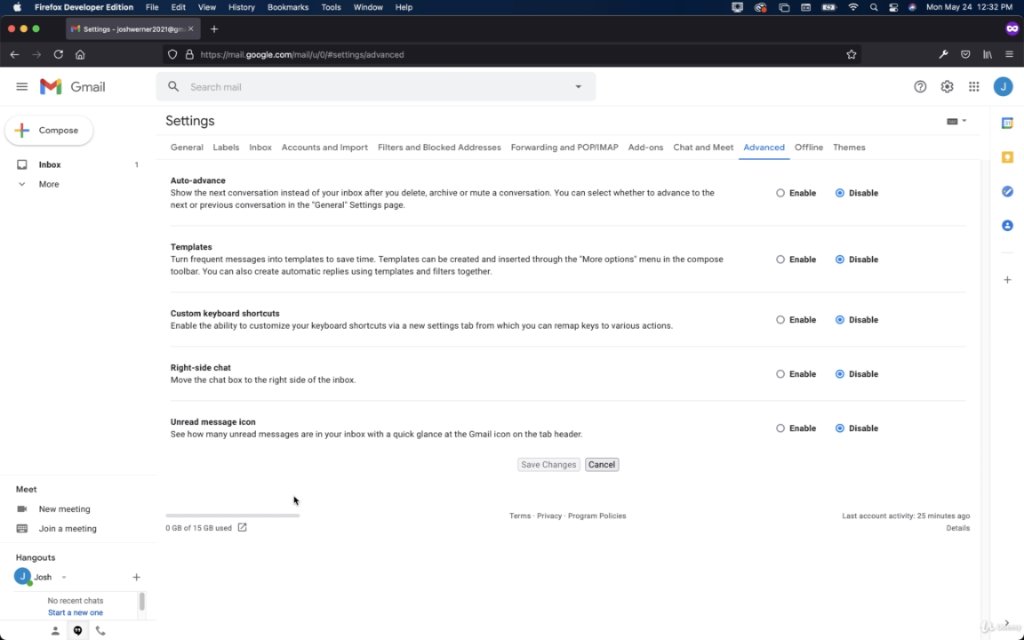Show Hangouts conversations bubble icon

[x=78, y=630]
